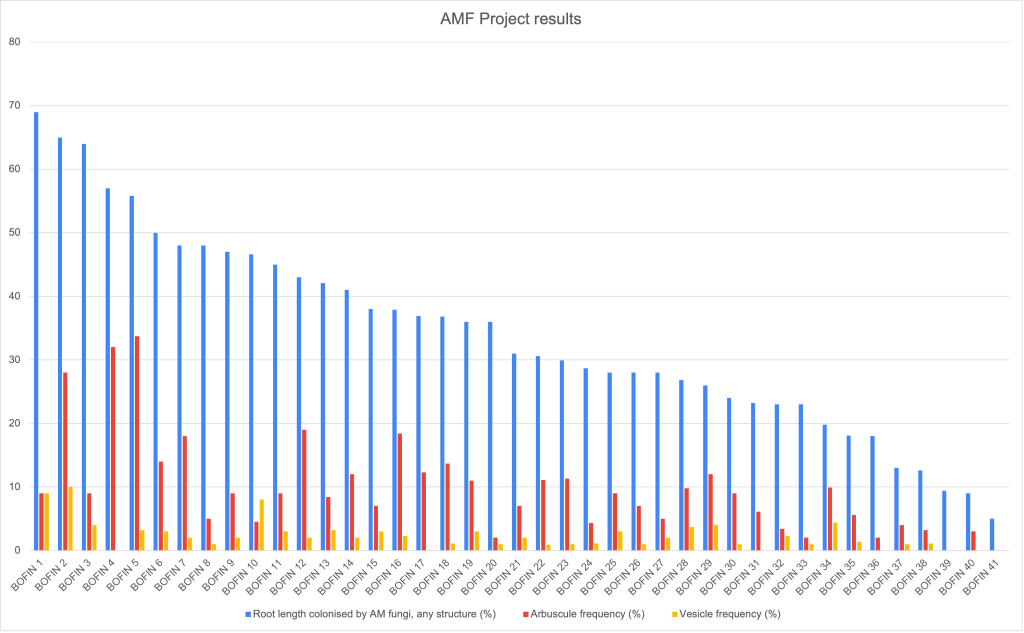
Task: Click the yellow bar for BOFIN 2
Action: pyautogui.click(x=70, y=518)
